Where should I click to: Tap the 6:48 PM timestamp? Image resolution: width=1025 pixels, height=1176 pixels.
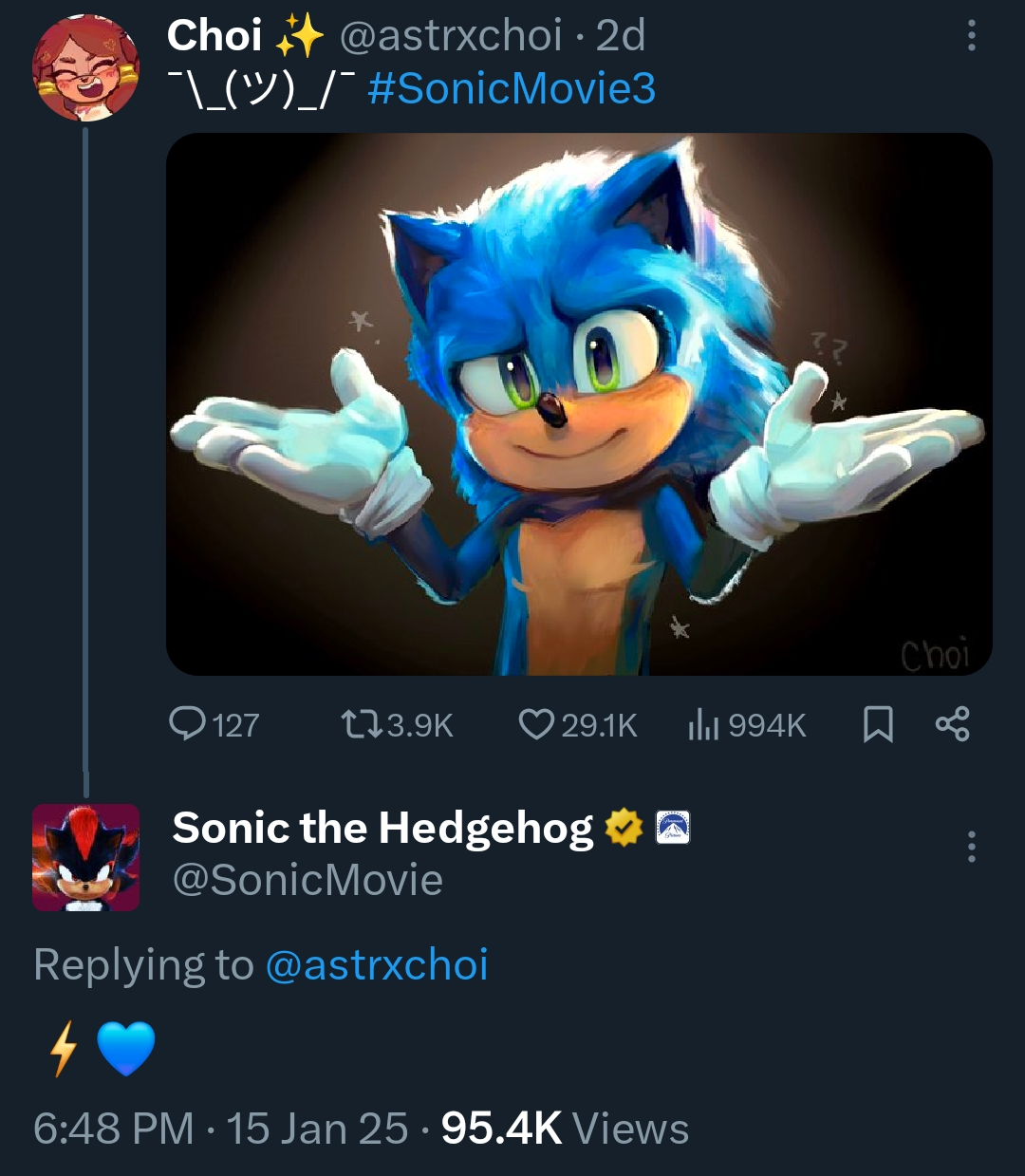[x=113, y=1129]
